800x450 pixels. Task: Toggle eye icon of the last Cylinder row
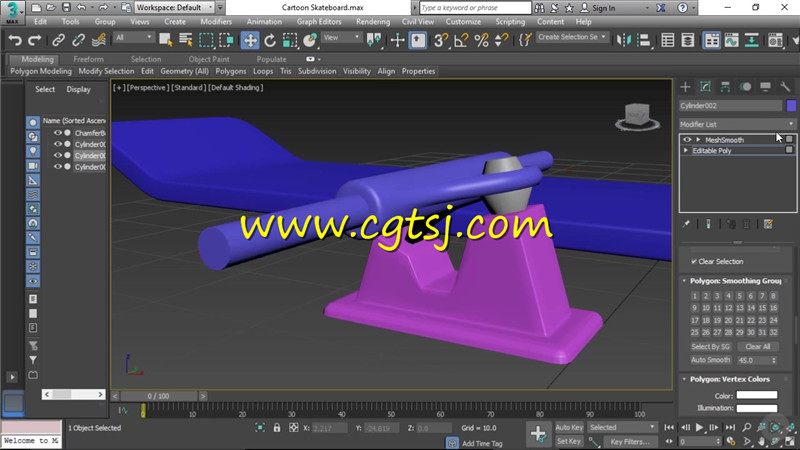(58, 166)
